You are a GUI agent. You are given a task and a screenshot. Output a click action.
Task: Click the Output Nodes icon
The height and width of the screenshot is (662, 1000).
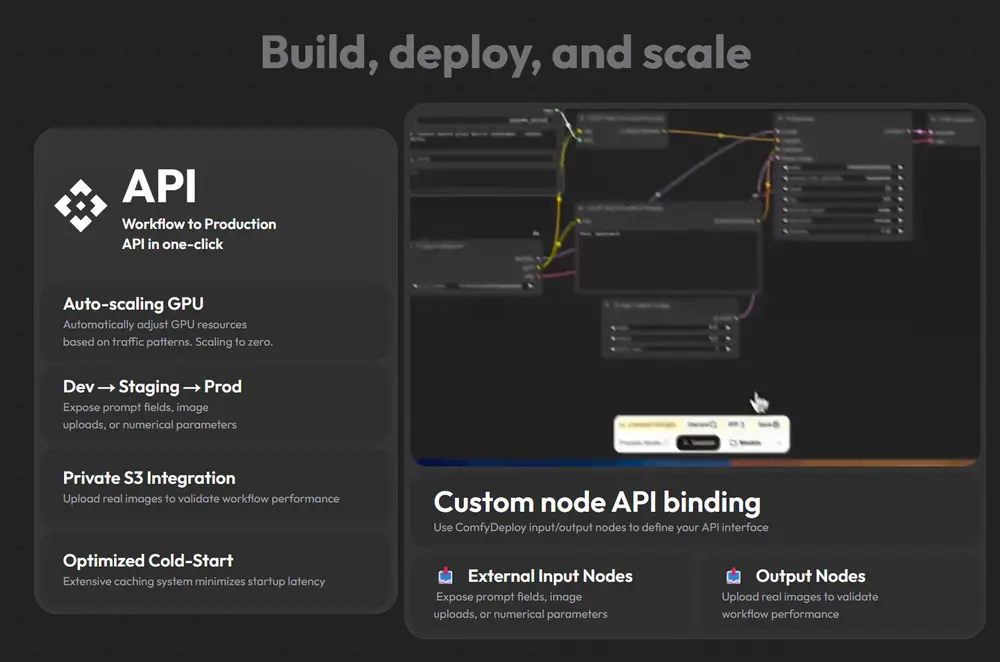point(733,576)
